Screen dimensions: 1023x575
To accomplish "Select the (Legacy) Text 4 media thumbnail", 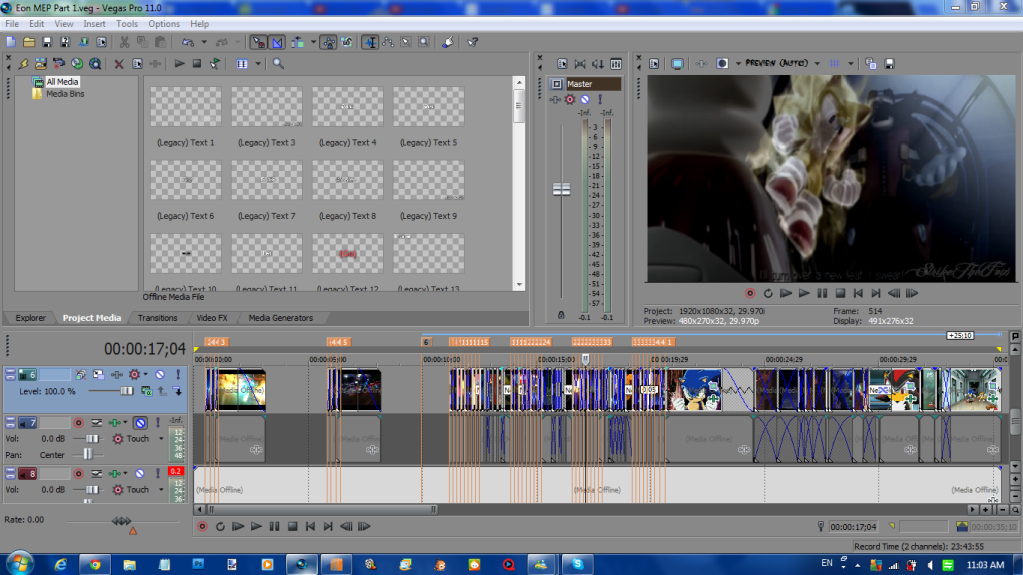I will [347, 106].
